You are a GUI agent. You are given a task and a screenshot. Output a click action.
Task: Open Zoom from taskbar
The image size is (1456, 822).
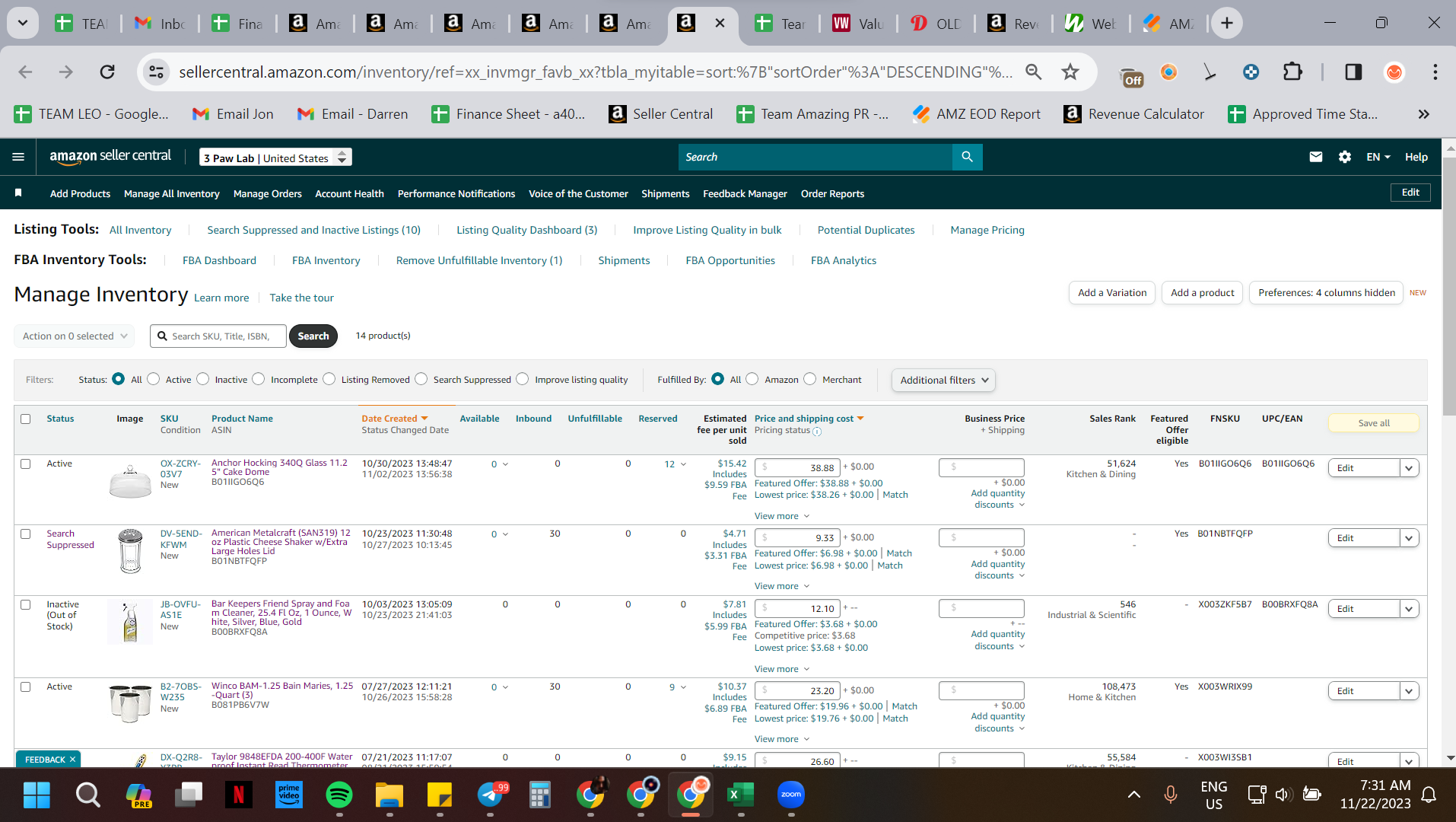point(791,795)
